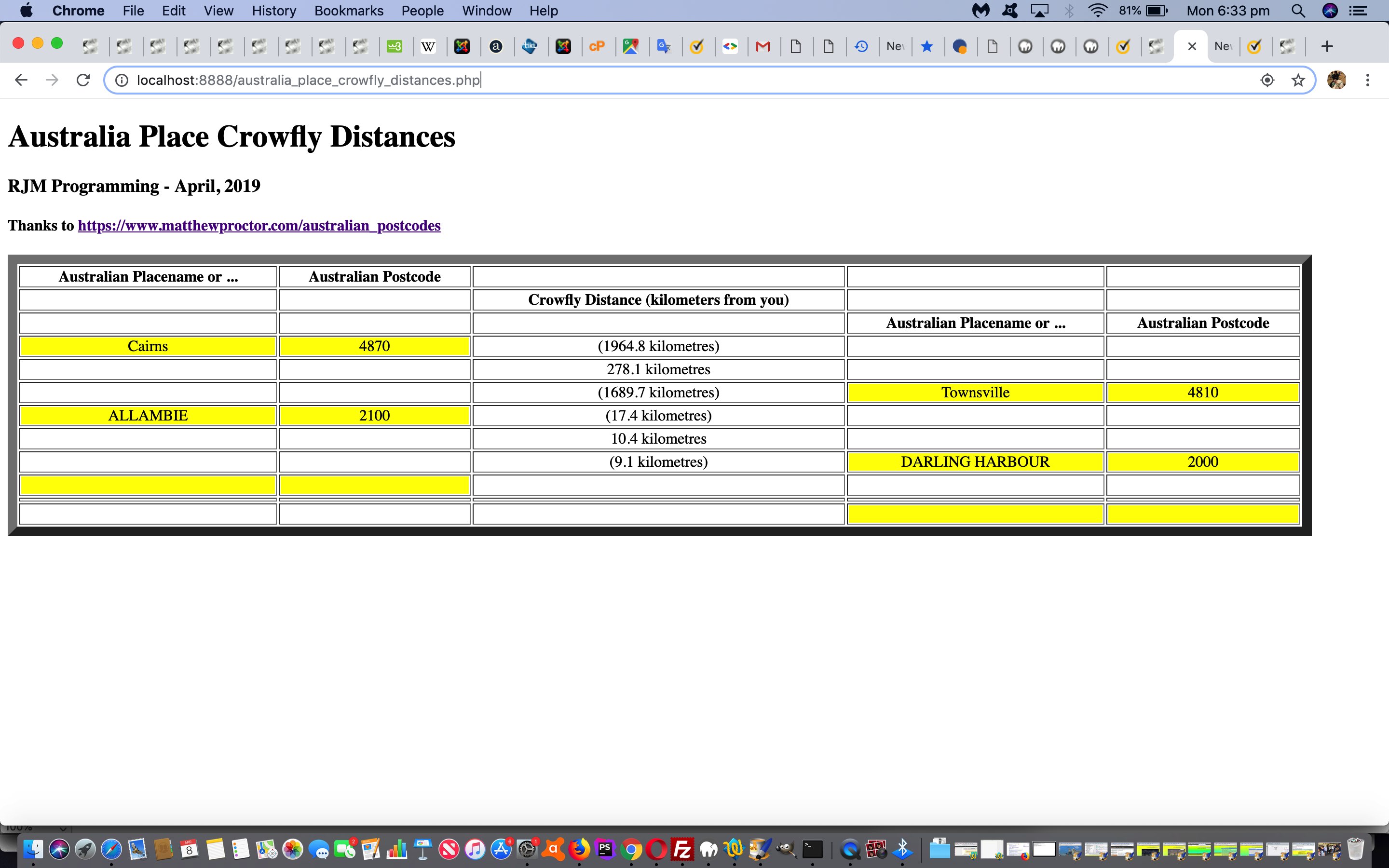Open FileZilla from the dock
The width and height of the screenshot is (1389, 868).
682,849
